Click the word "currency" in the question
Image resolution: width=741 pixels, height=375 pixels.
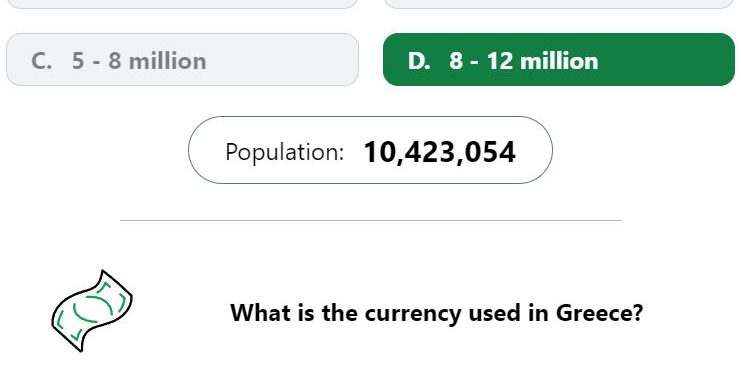click(412, 315)
